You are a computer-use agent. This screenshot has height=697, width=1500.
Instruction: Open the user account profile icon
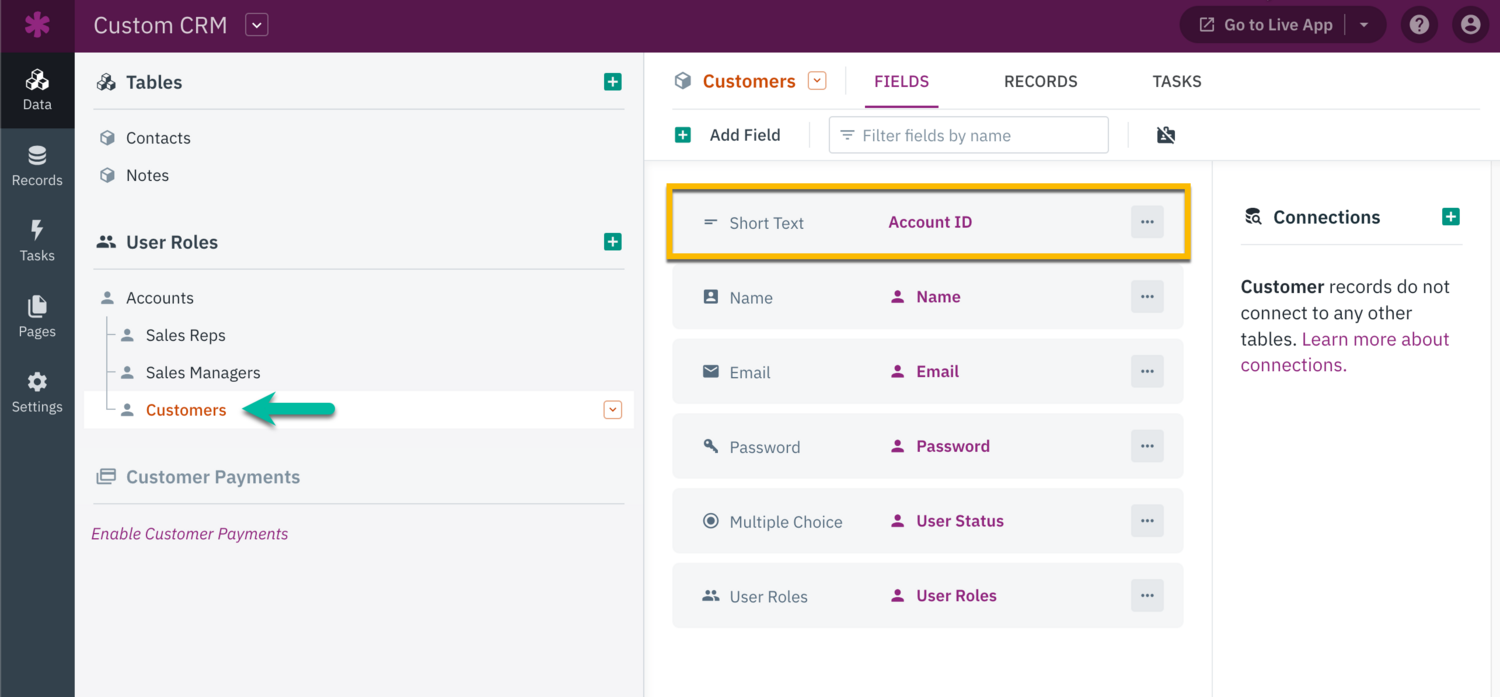click(1469, 25)
